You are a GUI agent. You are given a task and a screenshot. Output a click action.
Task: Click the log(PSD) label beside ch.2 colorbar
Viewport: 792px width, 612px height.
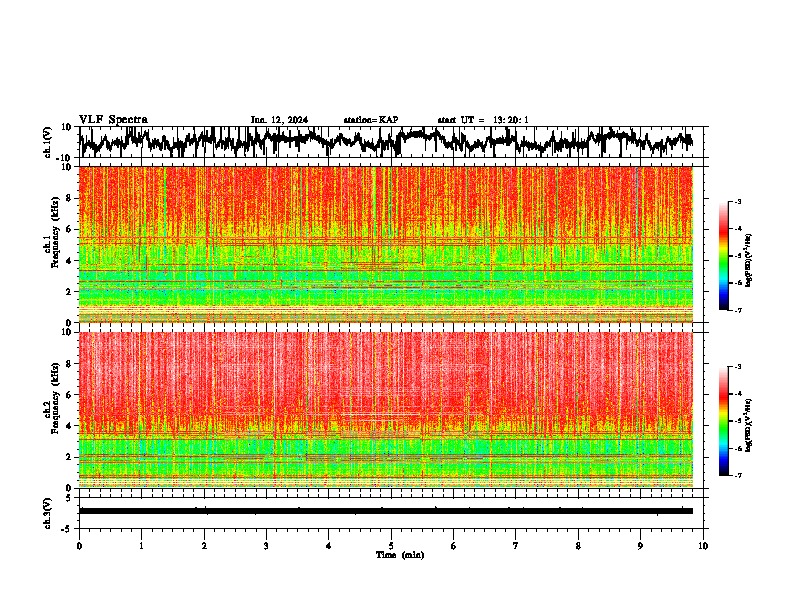click(x=748, y=425)
